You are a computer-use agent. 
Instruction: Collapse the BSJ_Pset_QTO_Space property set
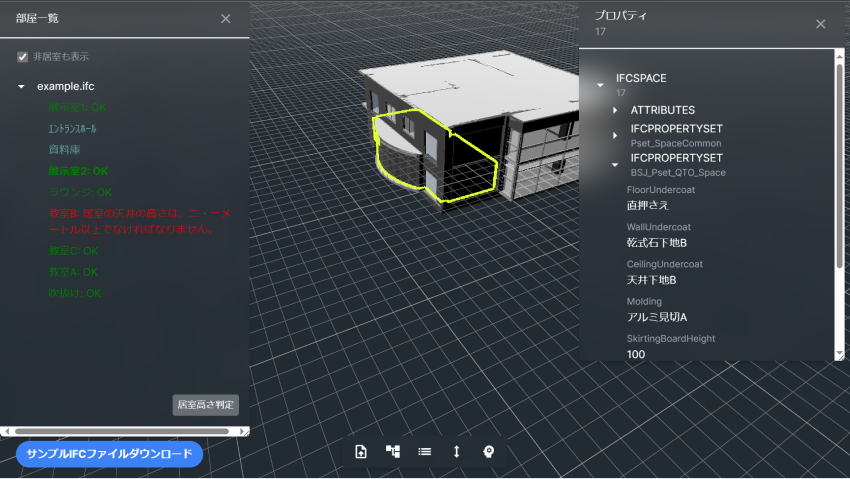coord(615,165)
